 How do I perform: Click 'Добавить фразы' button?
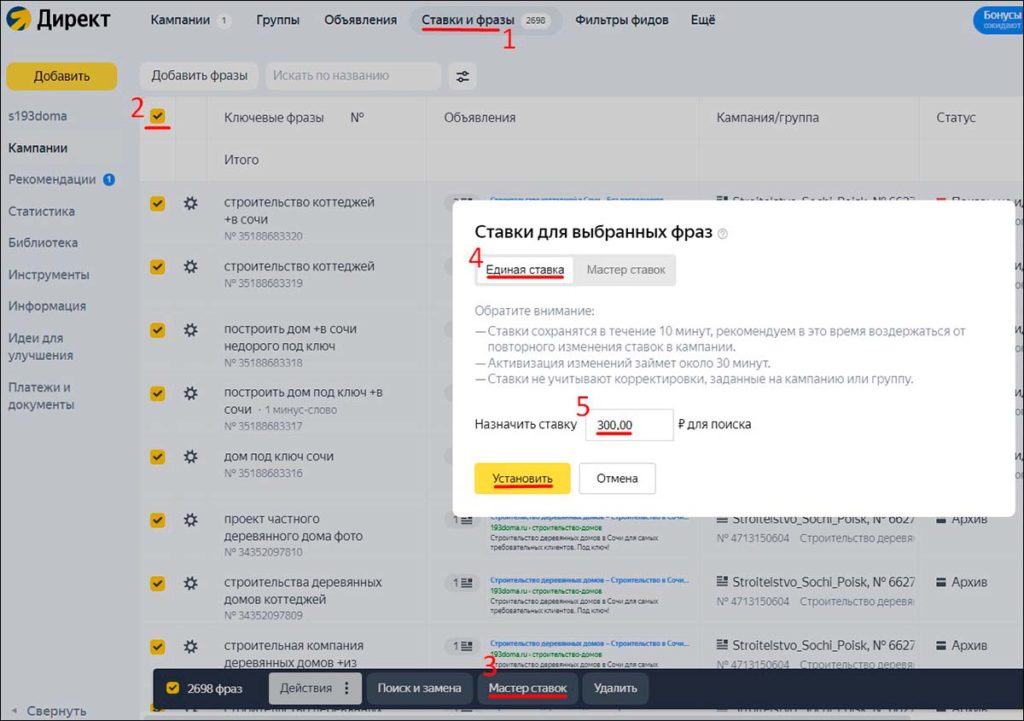(199, 76)
